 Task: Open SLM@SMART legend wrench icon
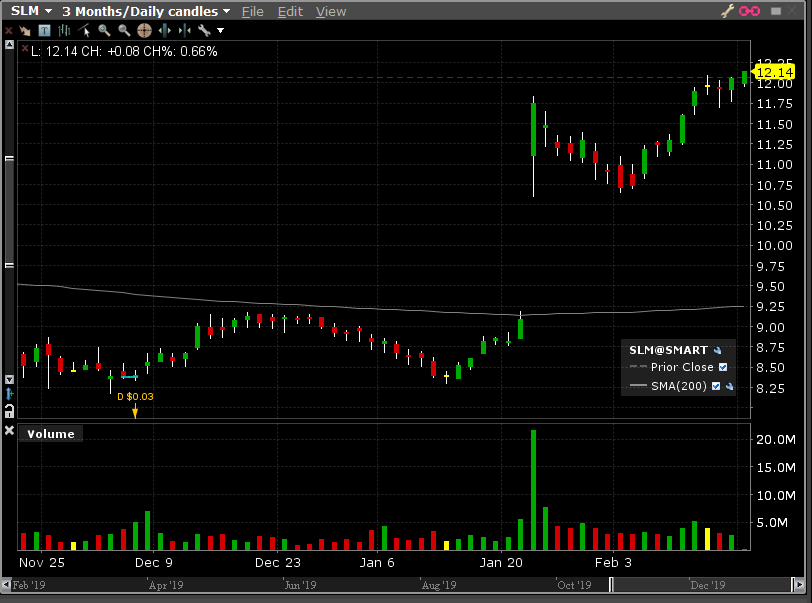pyautogui.click(x=717, y=350)
